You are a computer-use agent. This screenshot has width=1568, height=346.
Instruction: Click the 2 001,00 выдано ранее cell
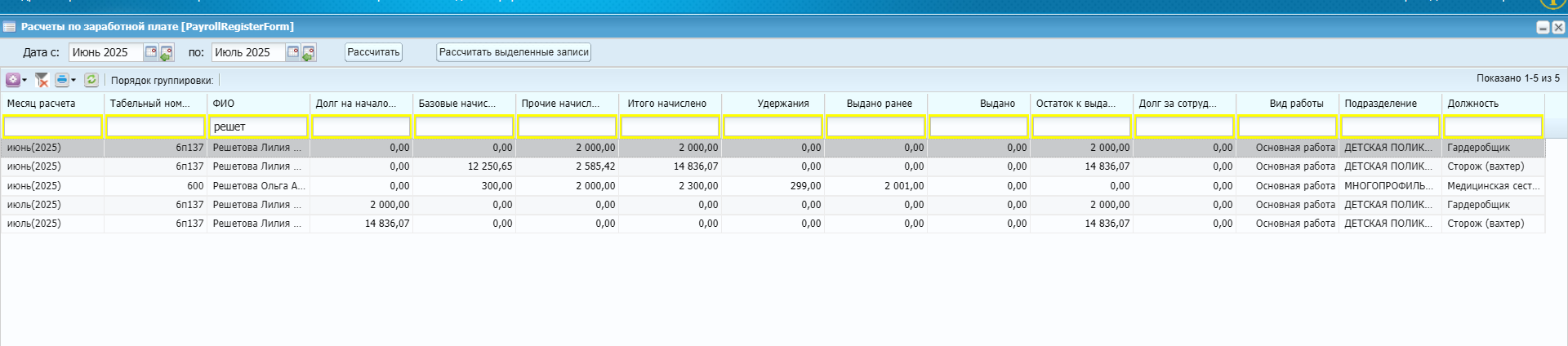[876, 186]
